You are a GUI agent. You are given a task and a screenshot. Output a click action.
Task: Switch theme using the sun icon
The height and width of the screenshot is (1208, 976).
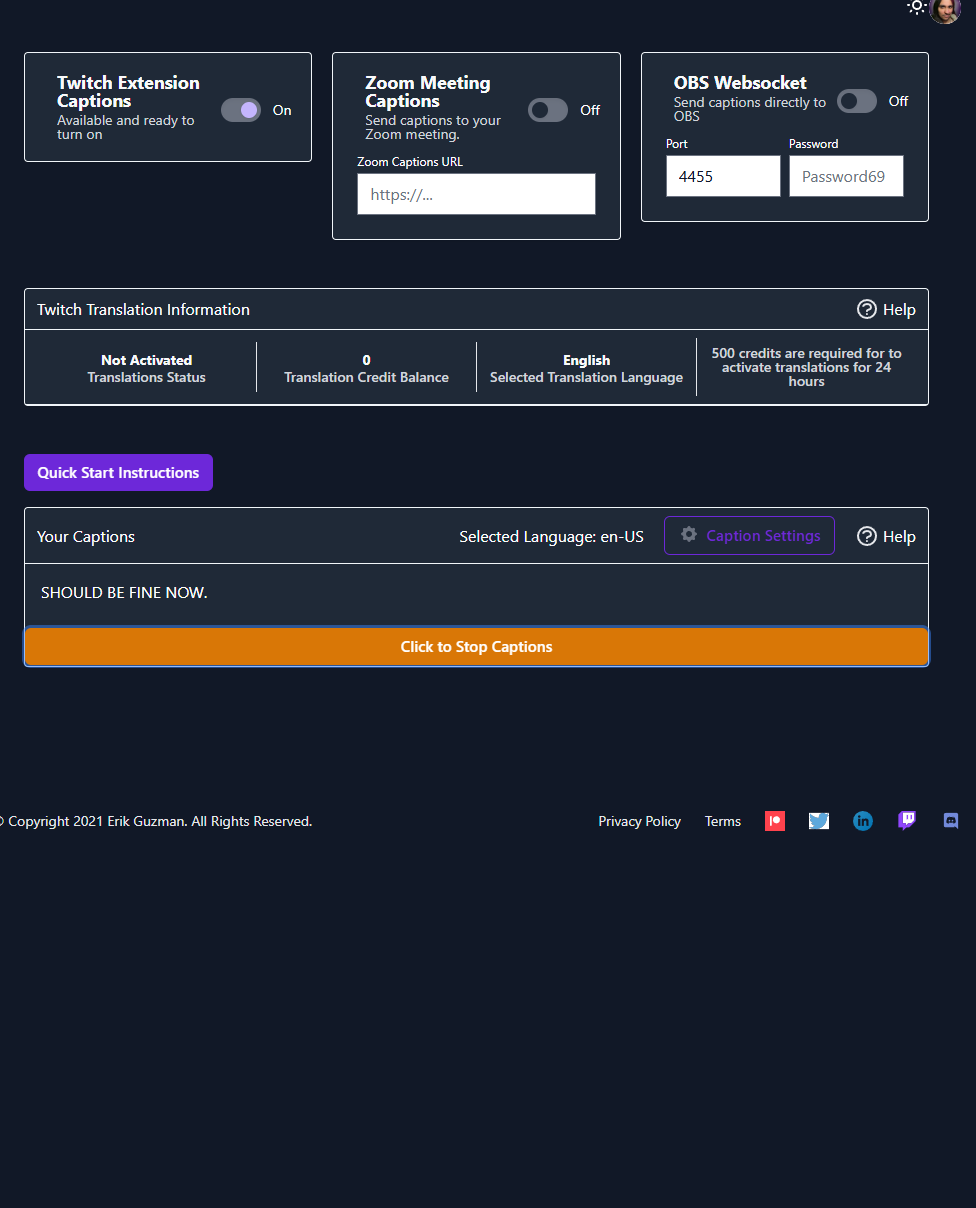[x=916, y=7]
